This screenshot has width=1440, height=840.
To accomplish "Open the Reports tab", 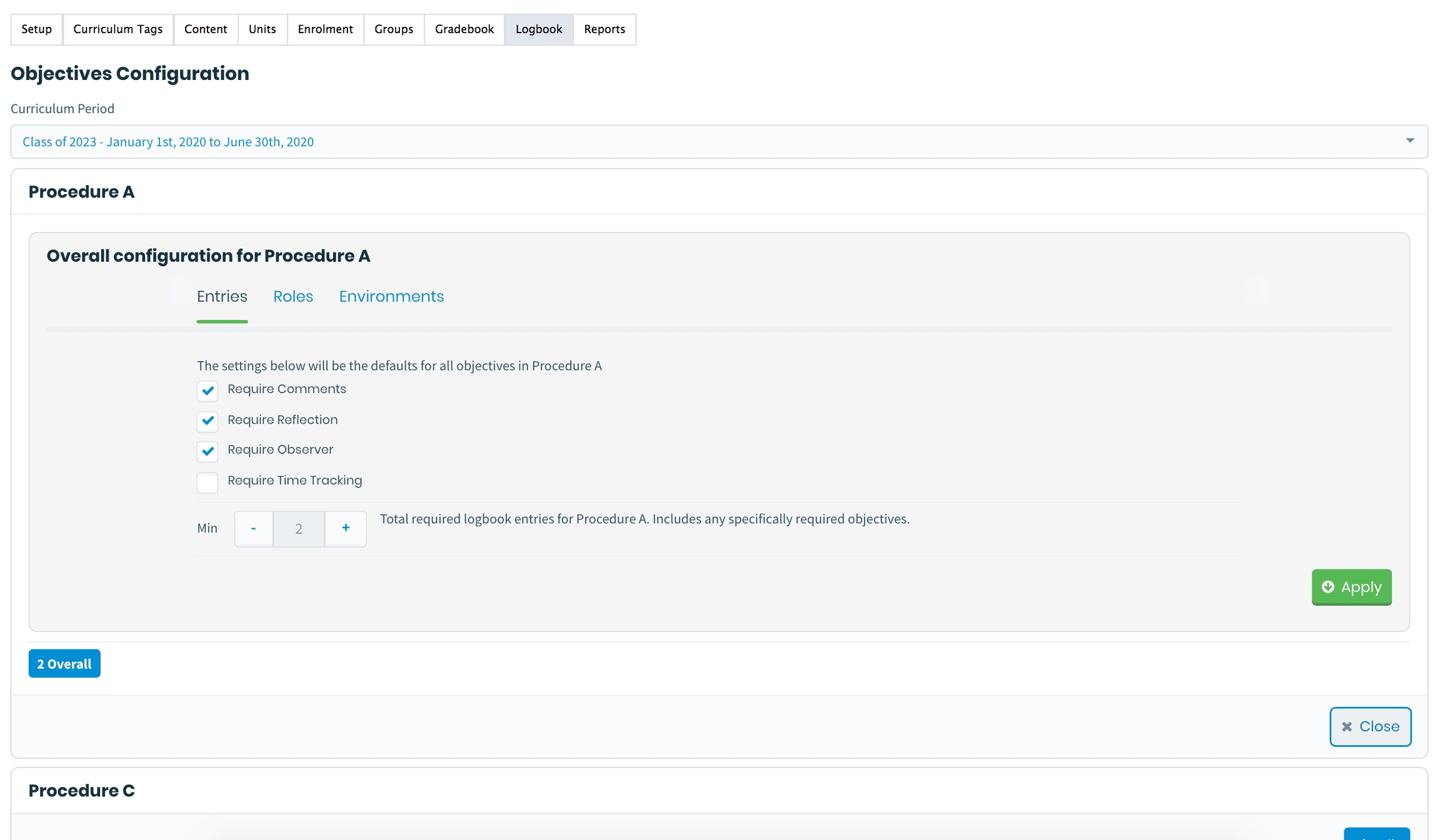I will click(604, 29).
